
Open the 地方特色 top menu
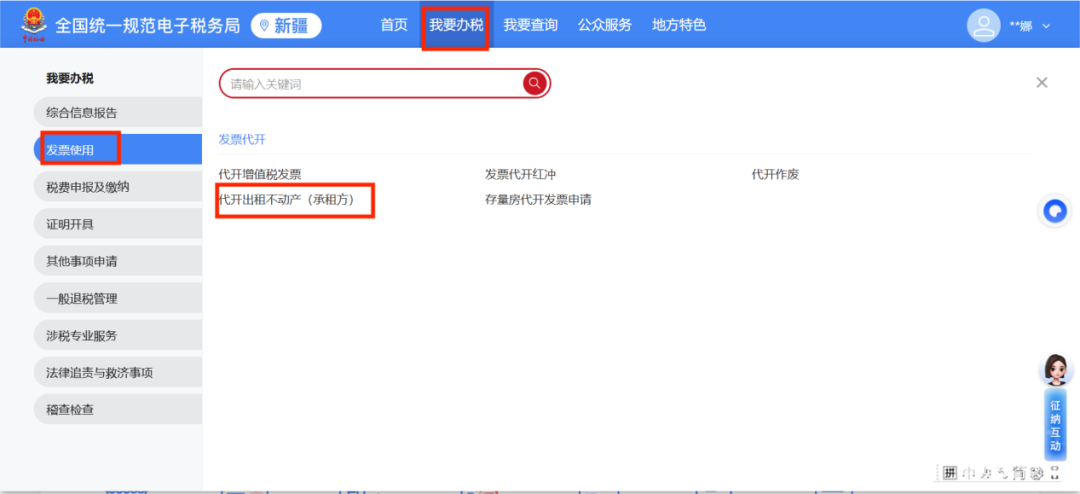(x=679, y=25)
